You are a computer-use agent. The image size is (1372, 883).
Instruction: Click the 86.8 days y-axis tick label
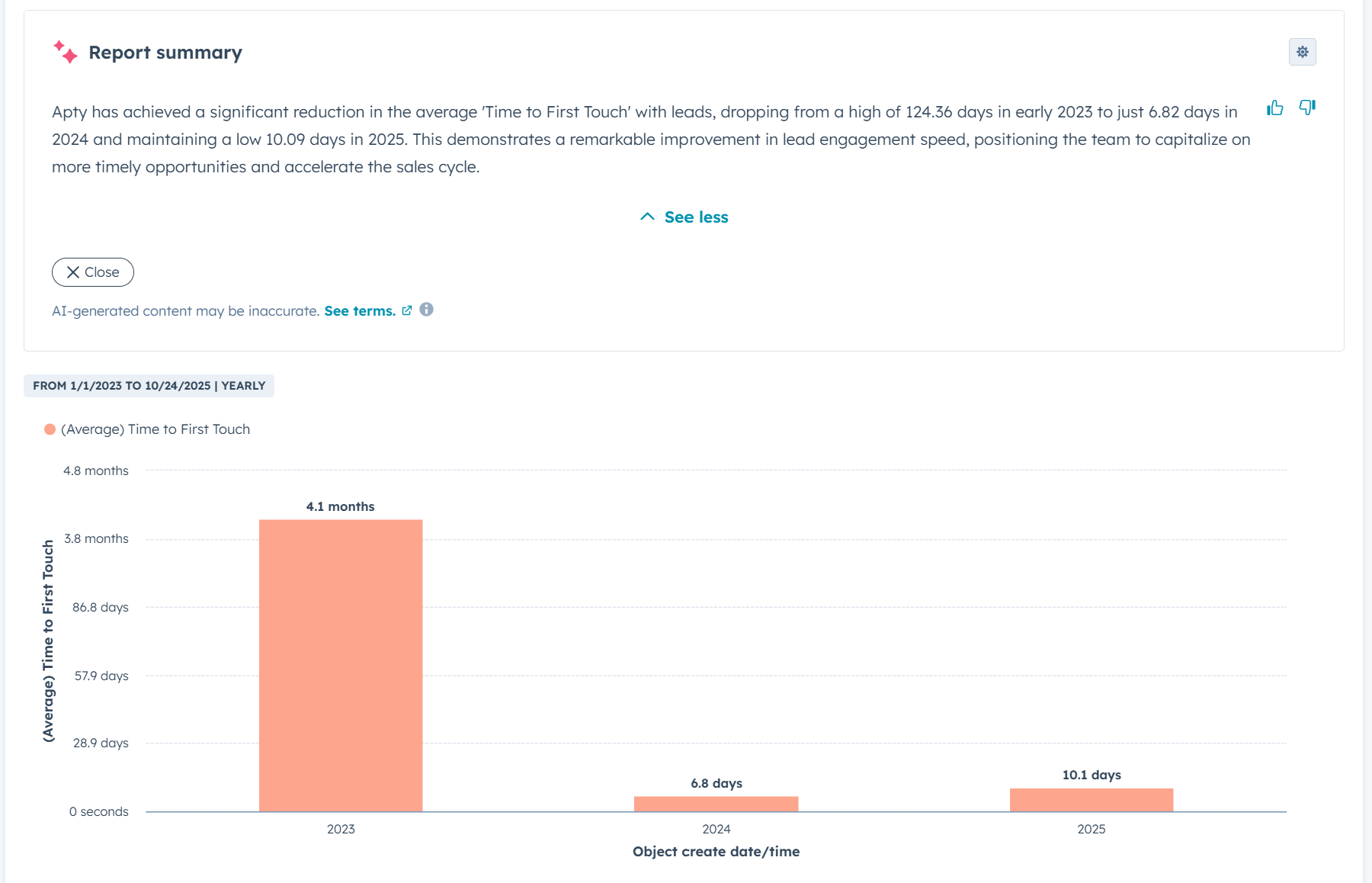click(101, 607)
